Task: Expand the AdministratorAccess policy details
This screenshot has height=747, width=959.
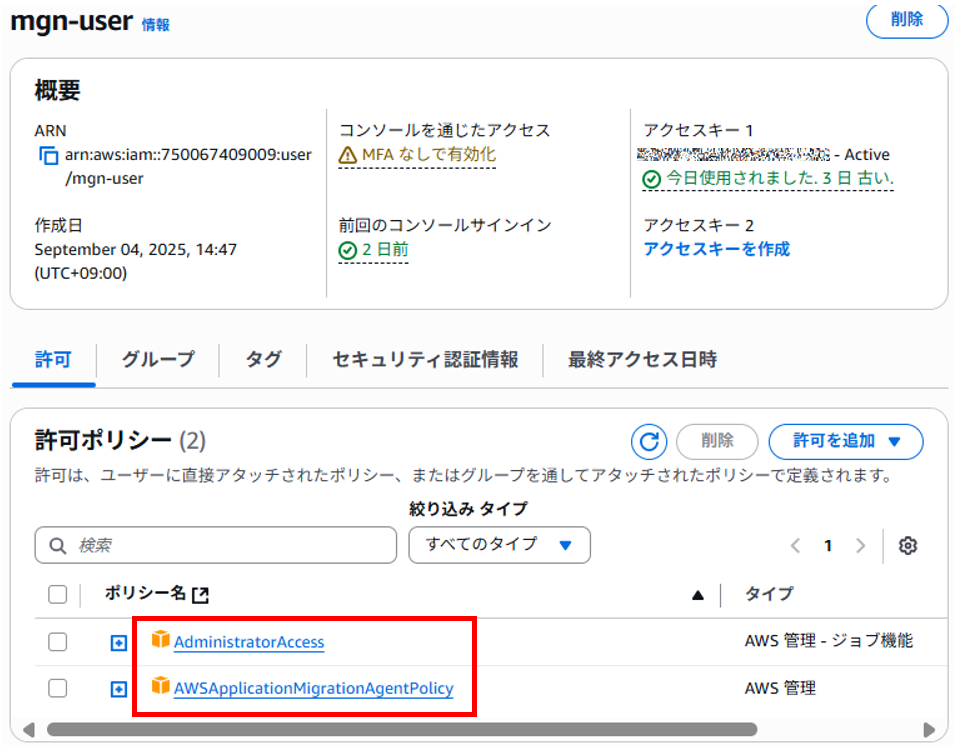Action: [119, 643]
